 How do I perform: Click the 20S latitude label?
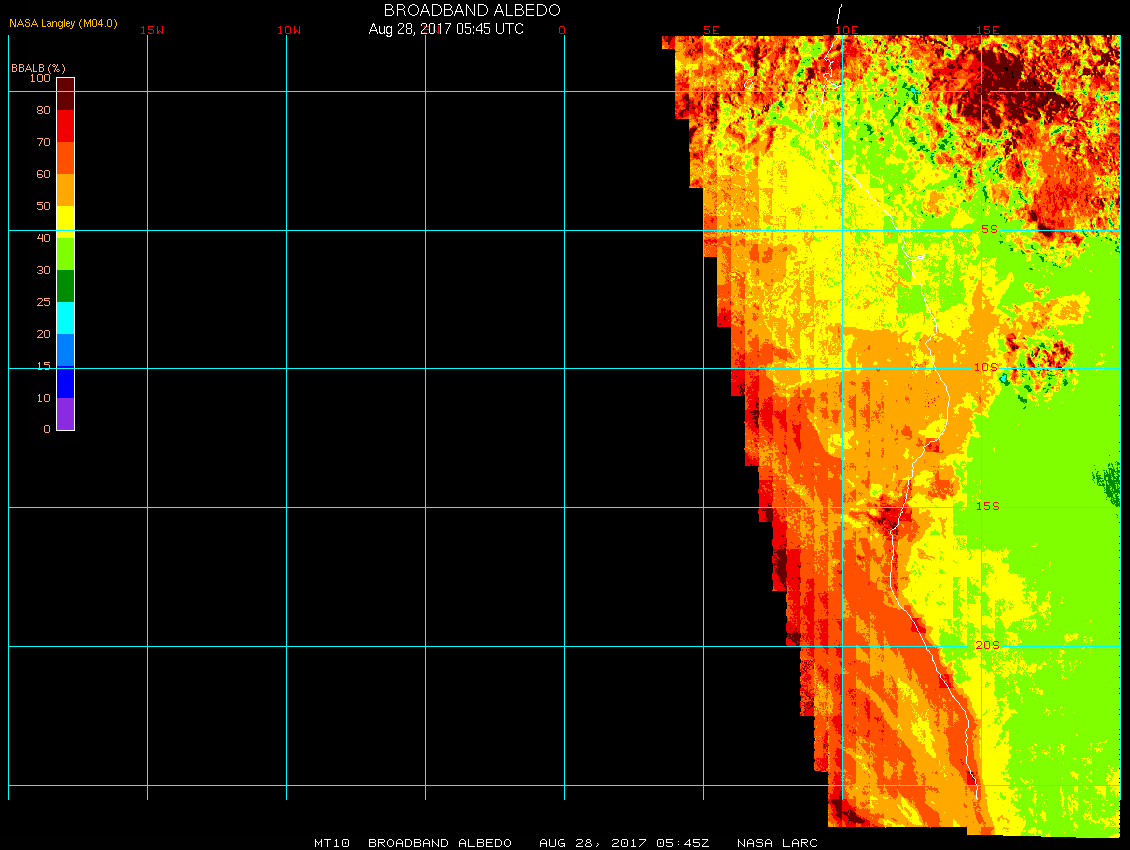(x=987, y=645)
